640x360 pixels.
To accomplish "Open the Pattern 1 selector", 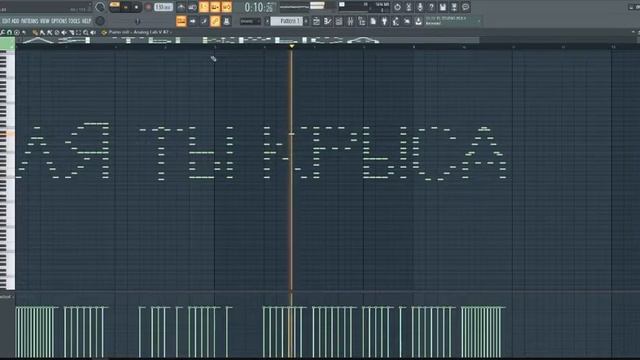I will pyautogui.click(x=287, y=21).
